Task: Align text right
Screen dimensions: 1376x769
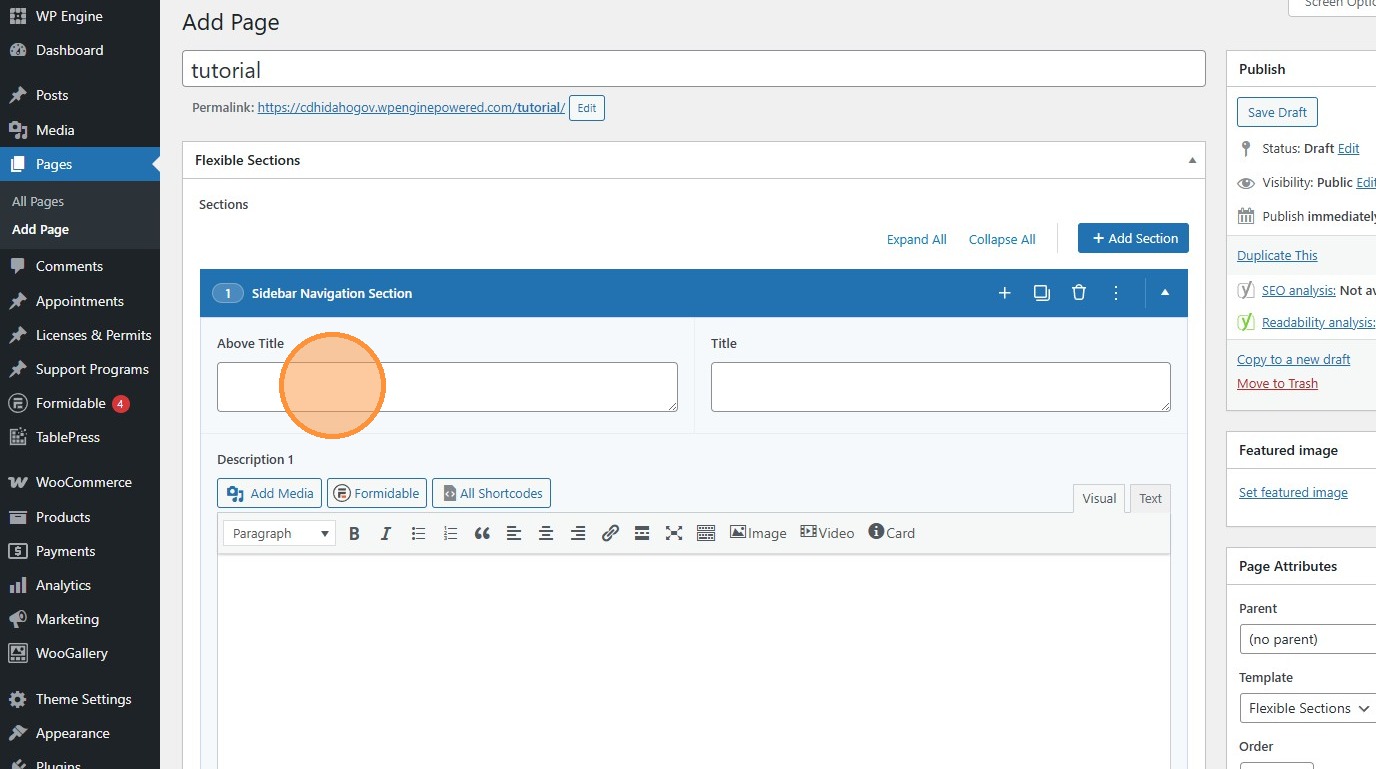Action: 578,533
